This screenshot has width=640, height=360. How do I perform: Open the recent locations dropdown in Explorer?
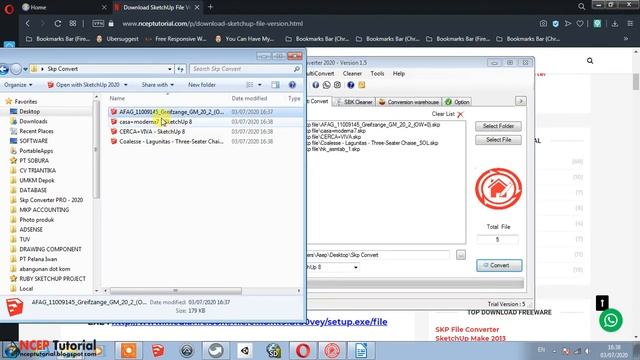point(25,69)
